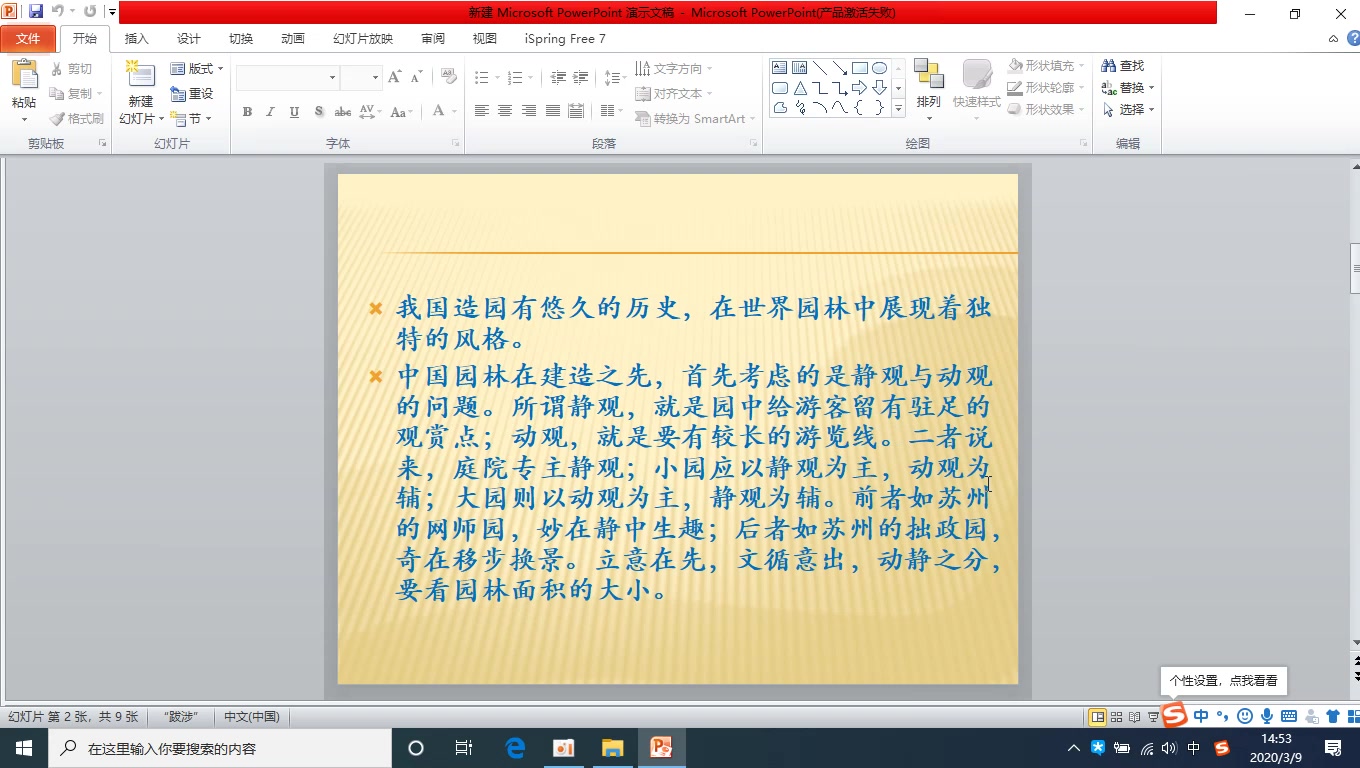Switch to slide sorter view in status bar
Image resolution: width=1360 pixels, height=768 pixels.
pyautogui.click(x=1117, y=717)
